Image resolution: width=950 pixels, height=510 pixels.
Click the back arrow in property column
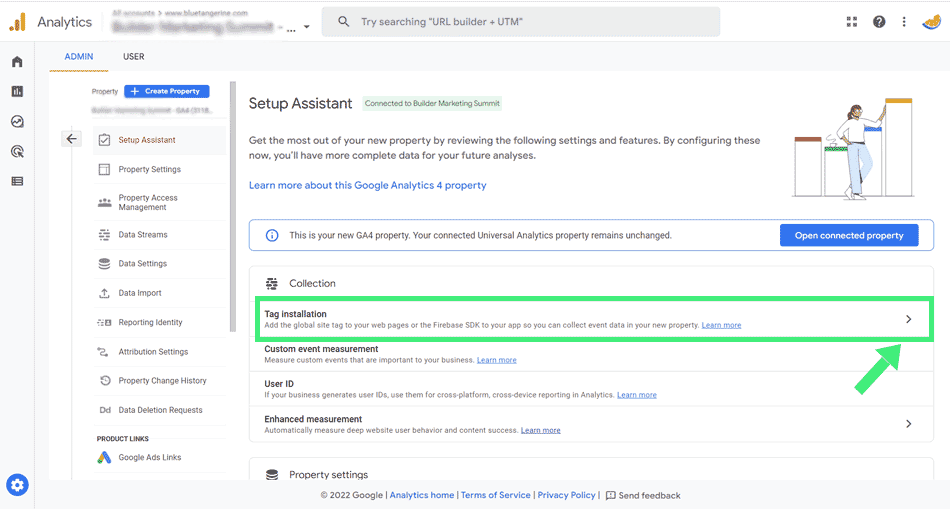pos(71,139)
